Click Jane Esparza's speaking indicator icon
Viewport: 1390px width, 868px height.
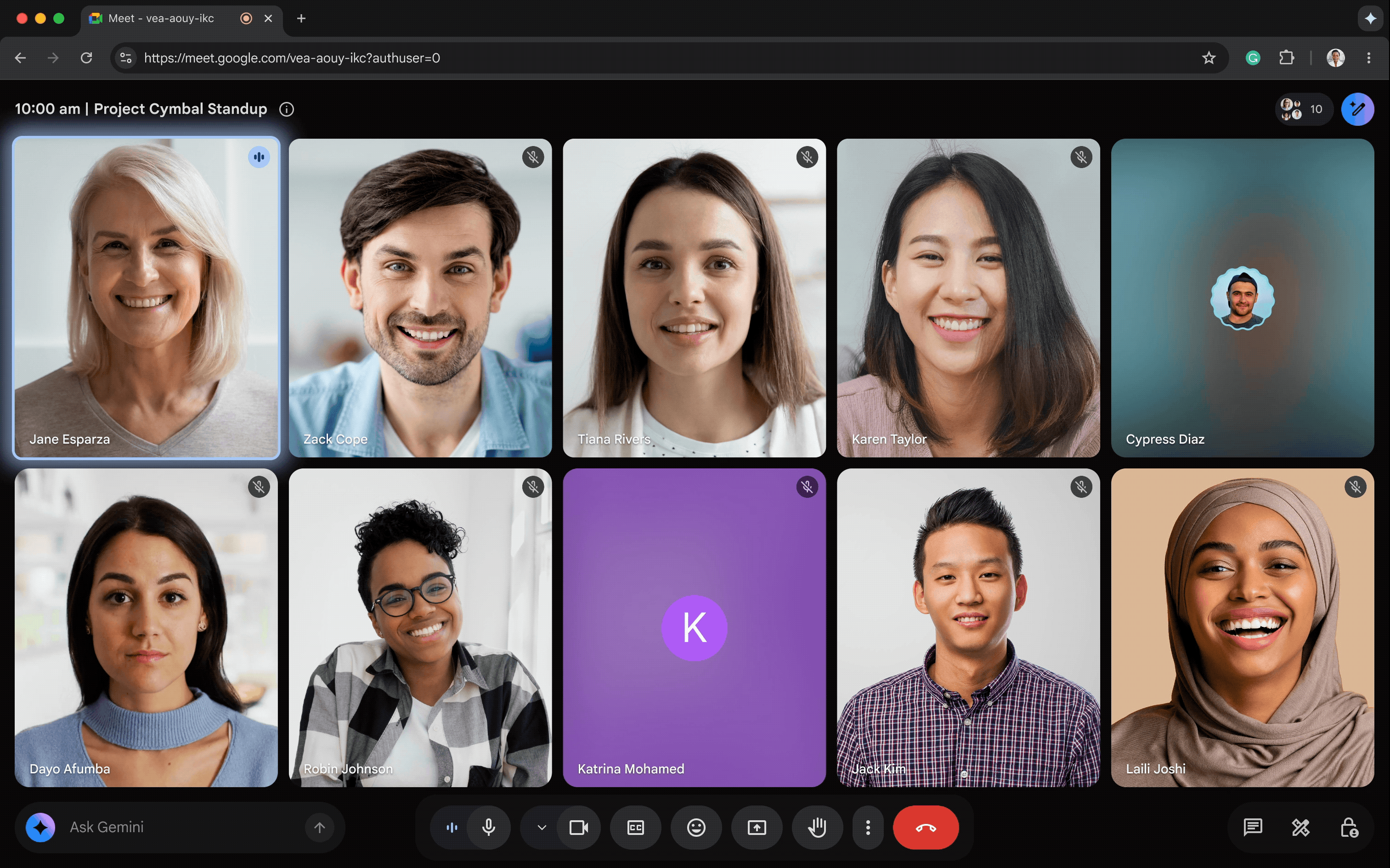[259, 157]
